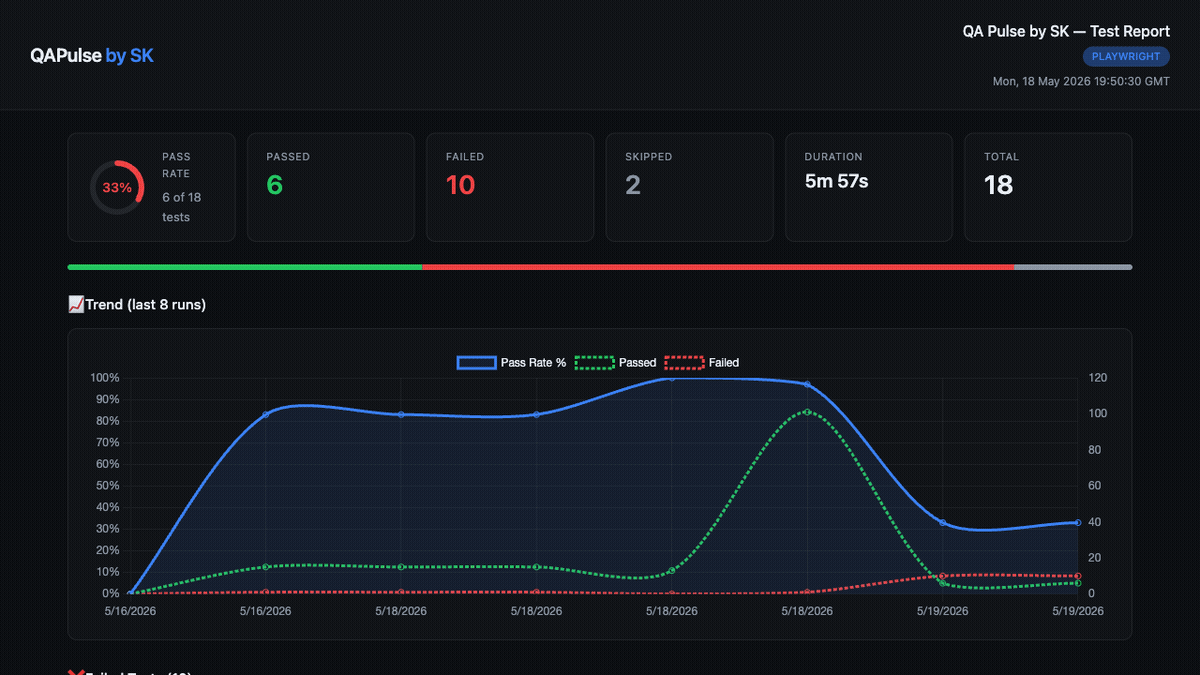The width and height of the screenshot is (1200, 675).
Task: Click the red segment of progress bar
Action: click(x=718, y=267)
